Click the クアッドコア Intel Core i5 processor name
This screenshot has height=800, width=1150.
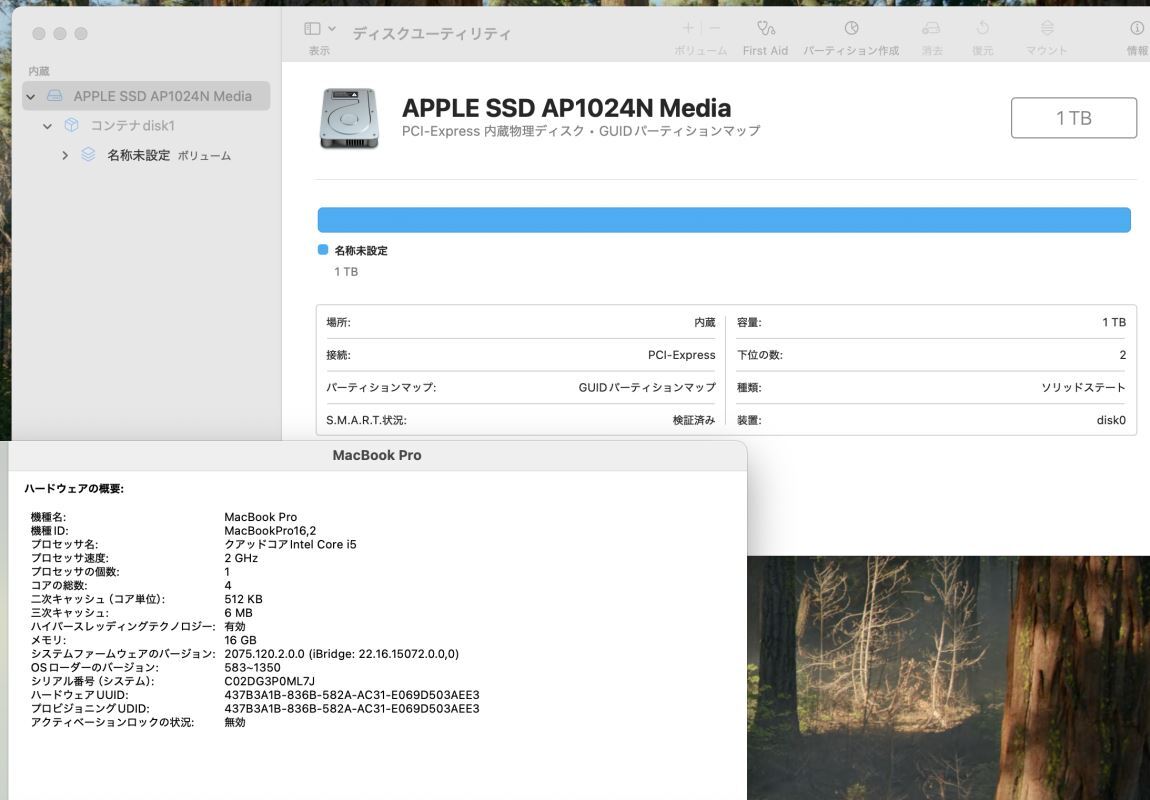[290, 544]
